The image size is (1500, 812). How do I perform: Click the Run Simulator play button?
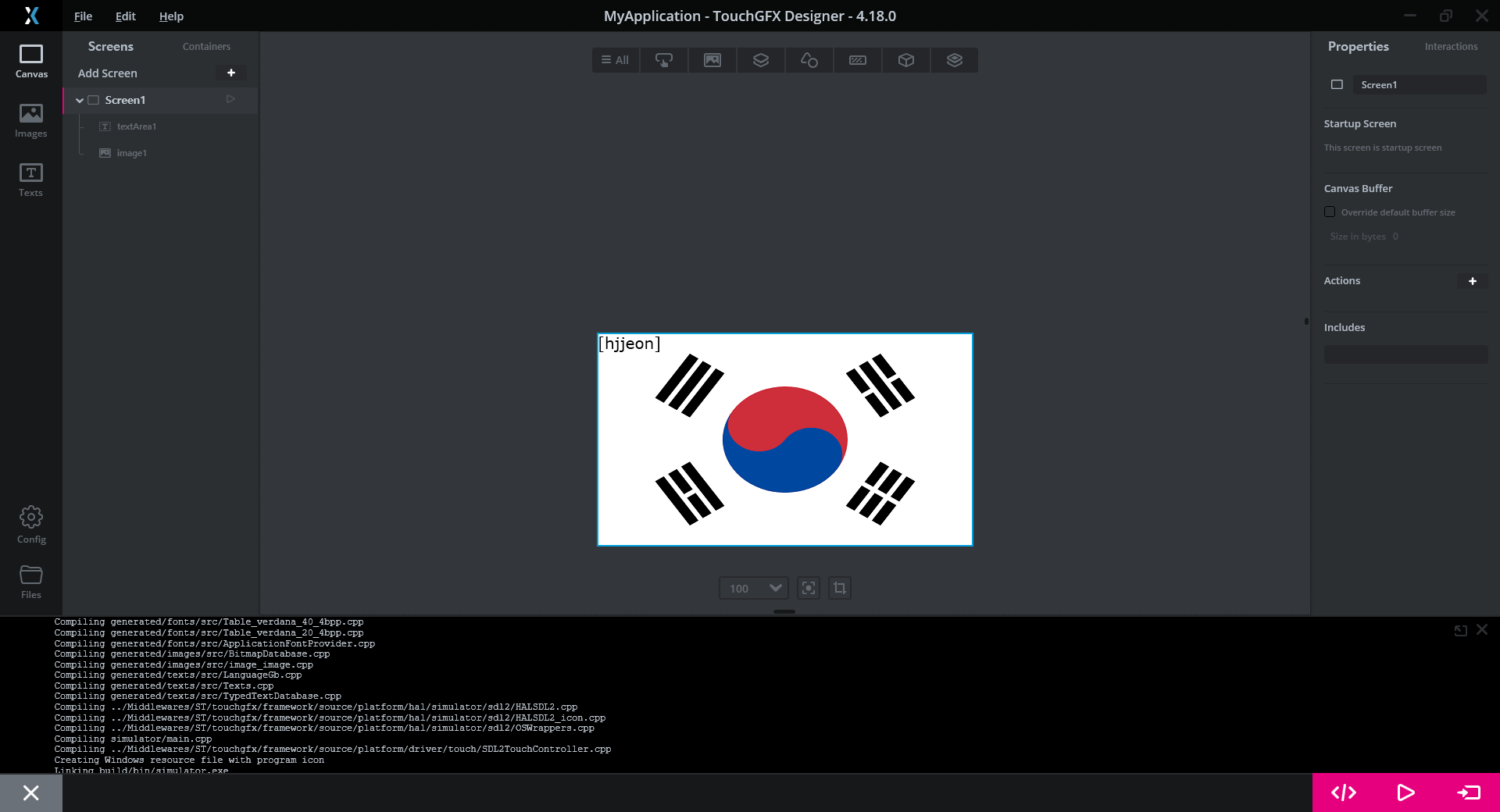pos(1405,792)
